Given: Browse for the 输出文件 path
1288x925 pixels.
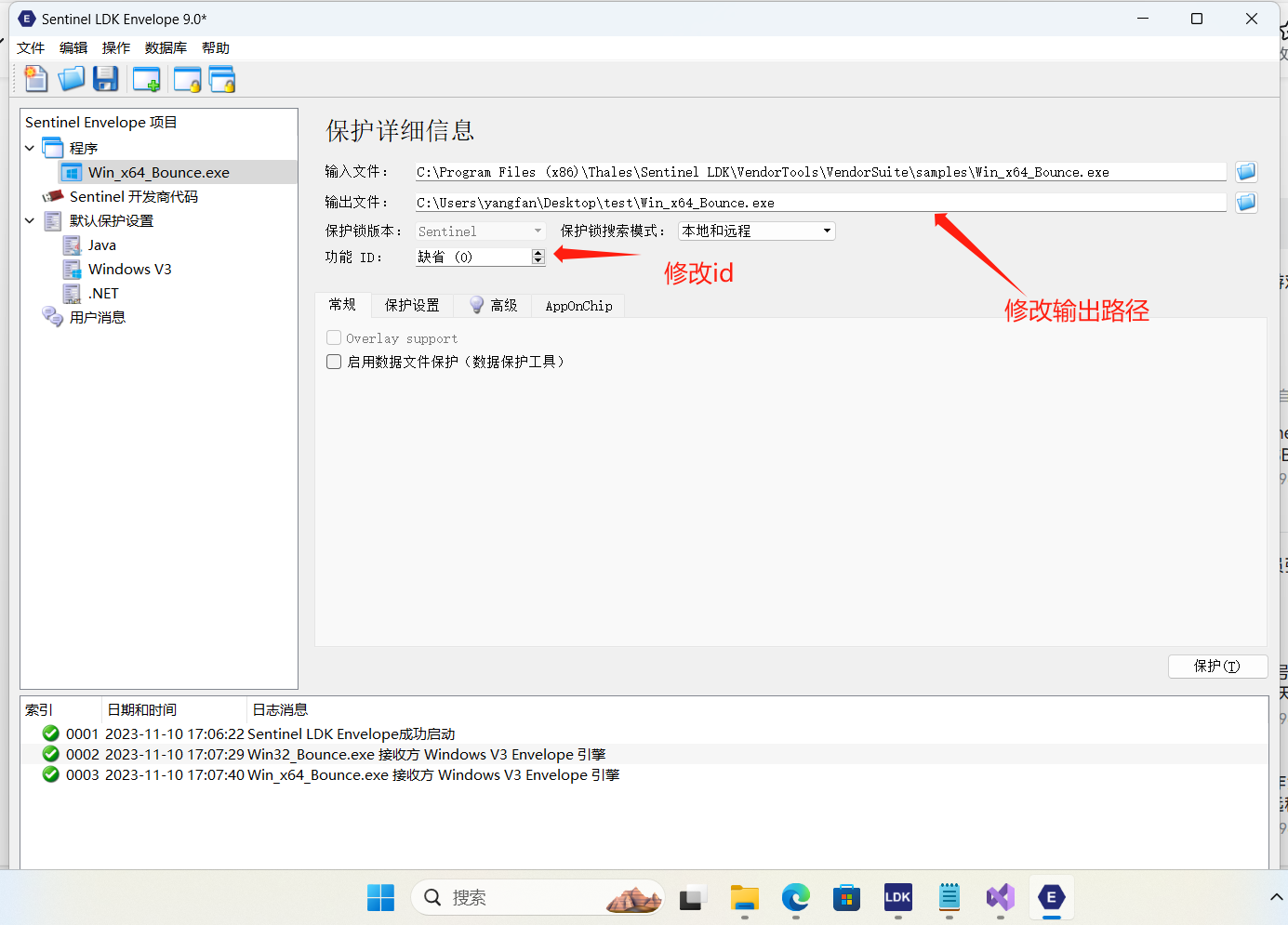Looking at the screenshot, I should point(1246,203).
